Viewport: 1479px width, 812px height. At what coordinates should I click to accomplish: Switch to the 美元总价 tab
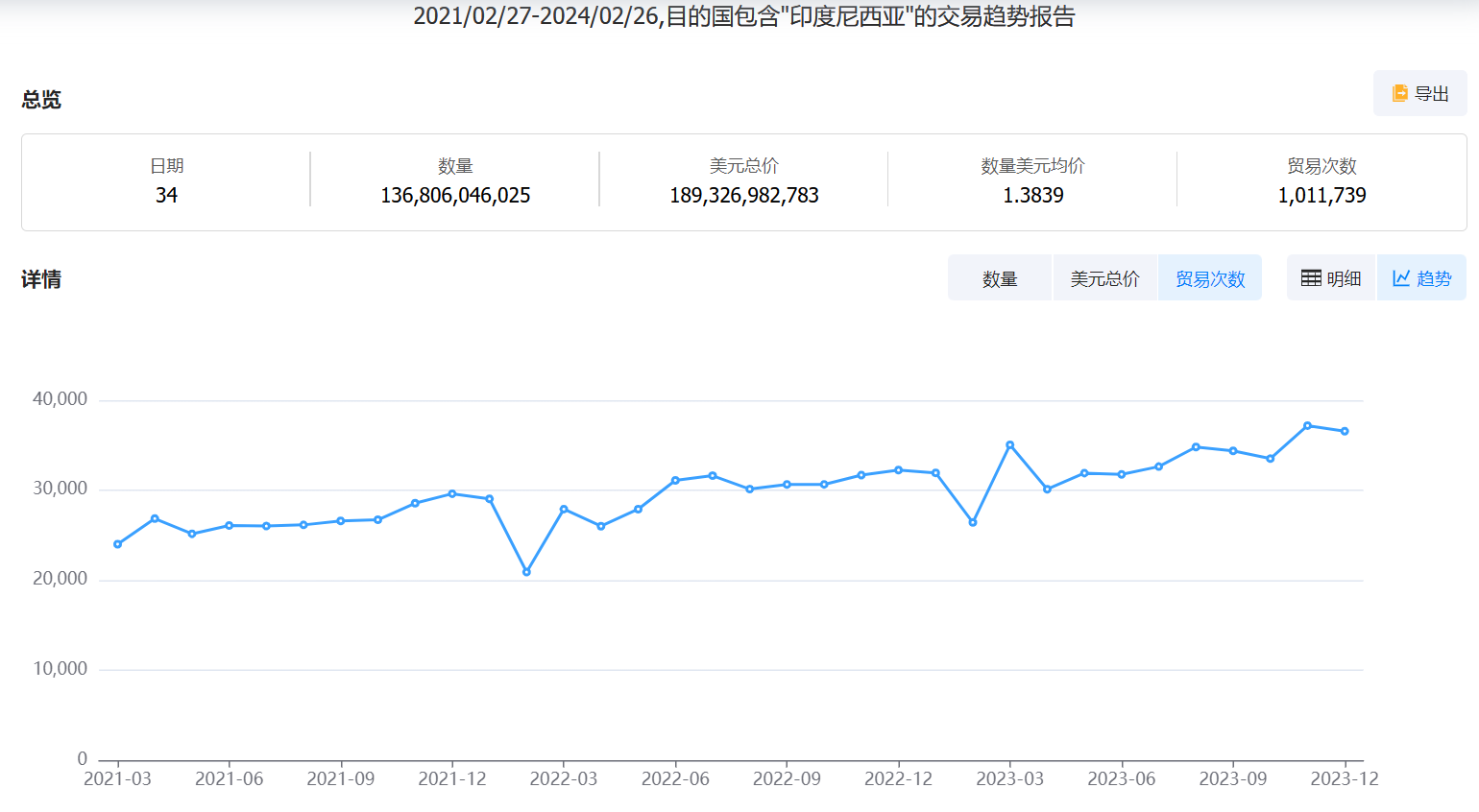[x=1104, y=278]
